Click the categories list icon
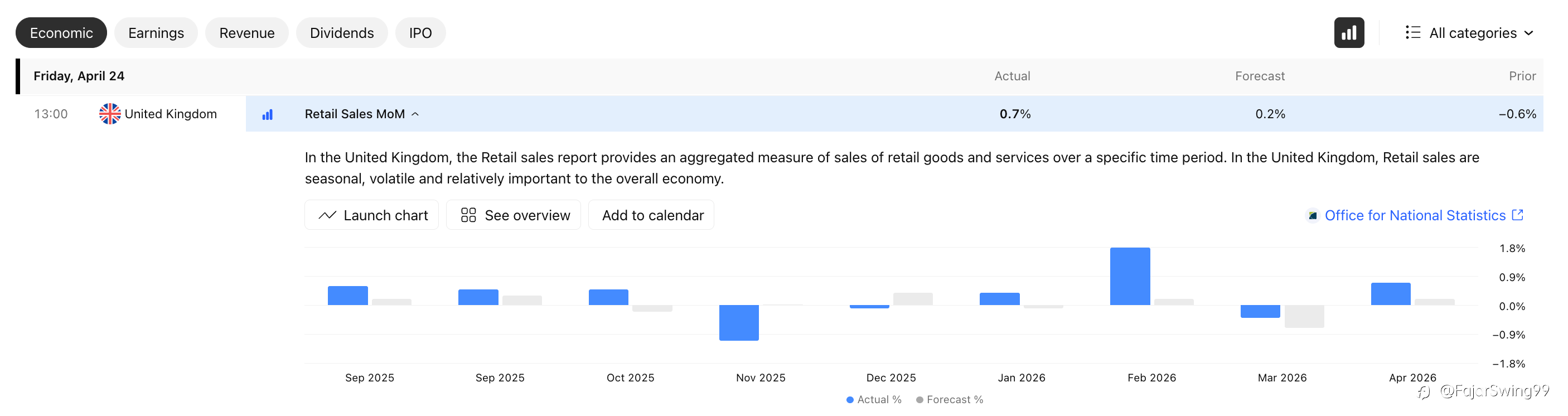Image resolution: width=1568 pixels, height=416 pixels. 1412,33
